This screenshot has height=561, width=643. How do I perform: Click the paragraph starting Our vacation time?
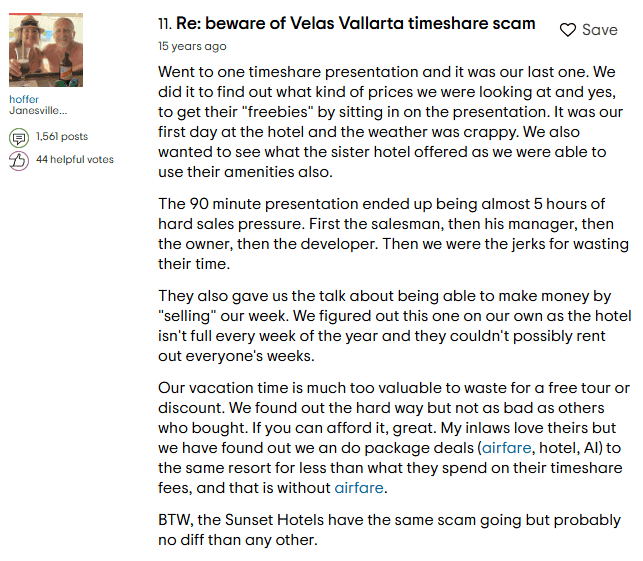[x=394, y=438]
